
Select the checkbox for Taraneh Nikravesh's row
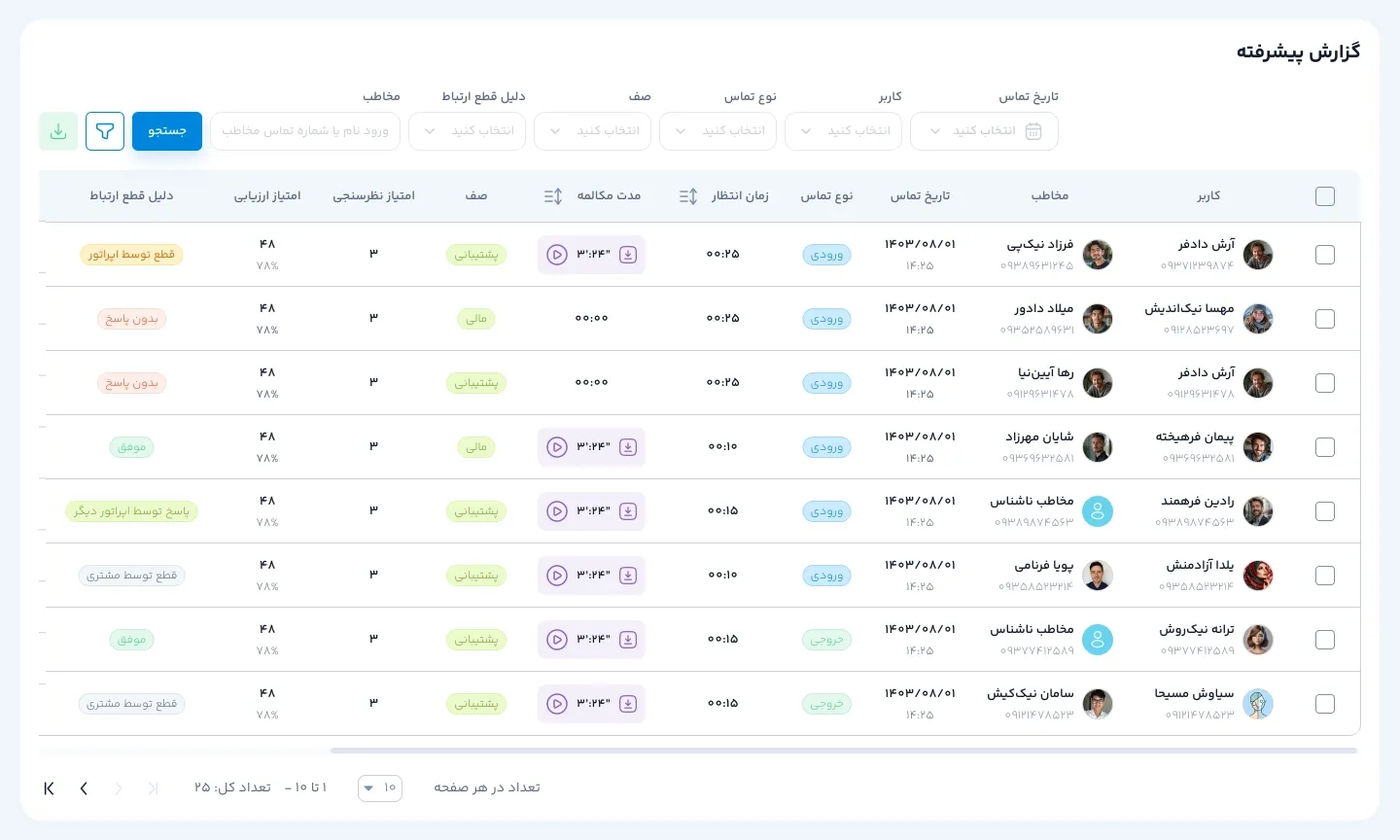1324,640
